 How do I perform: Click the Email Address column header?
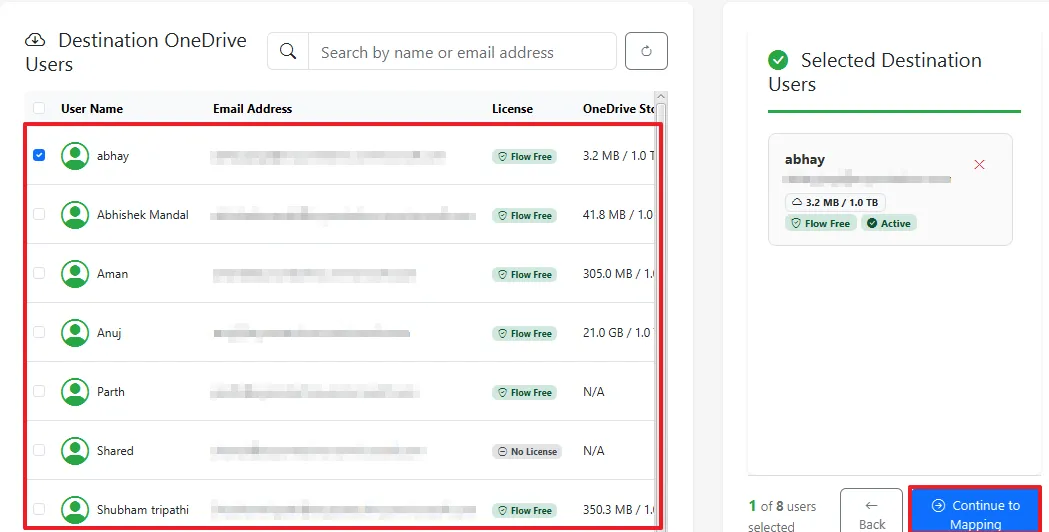[x=253, y=108]
